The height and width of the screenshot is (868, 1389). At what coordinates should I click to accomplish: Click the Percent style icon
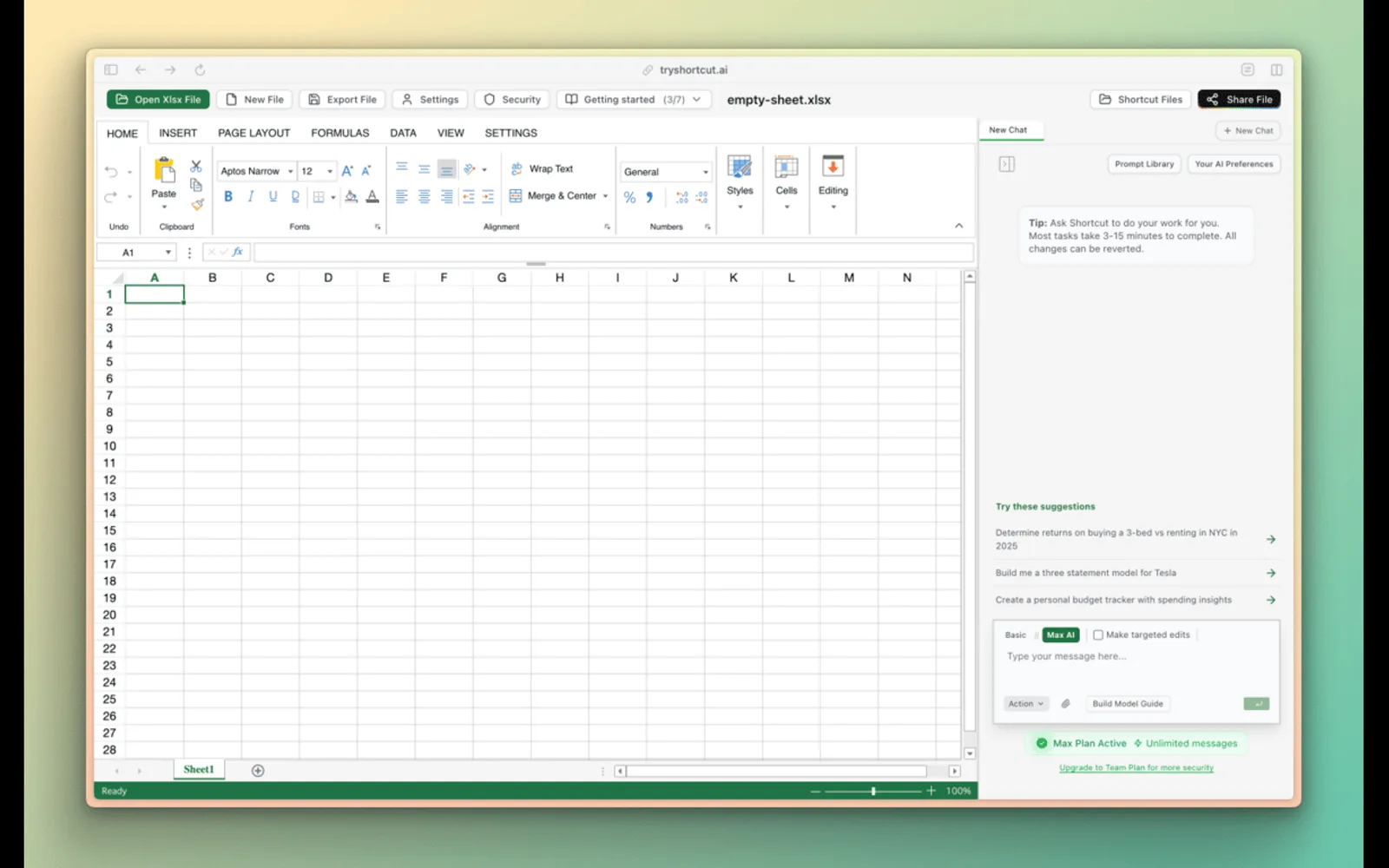tap(629, 198)
